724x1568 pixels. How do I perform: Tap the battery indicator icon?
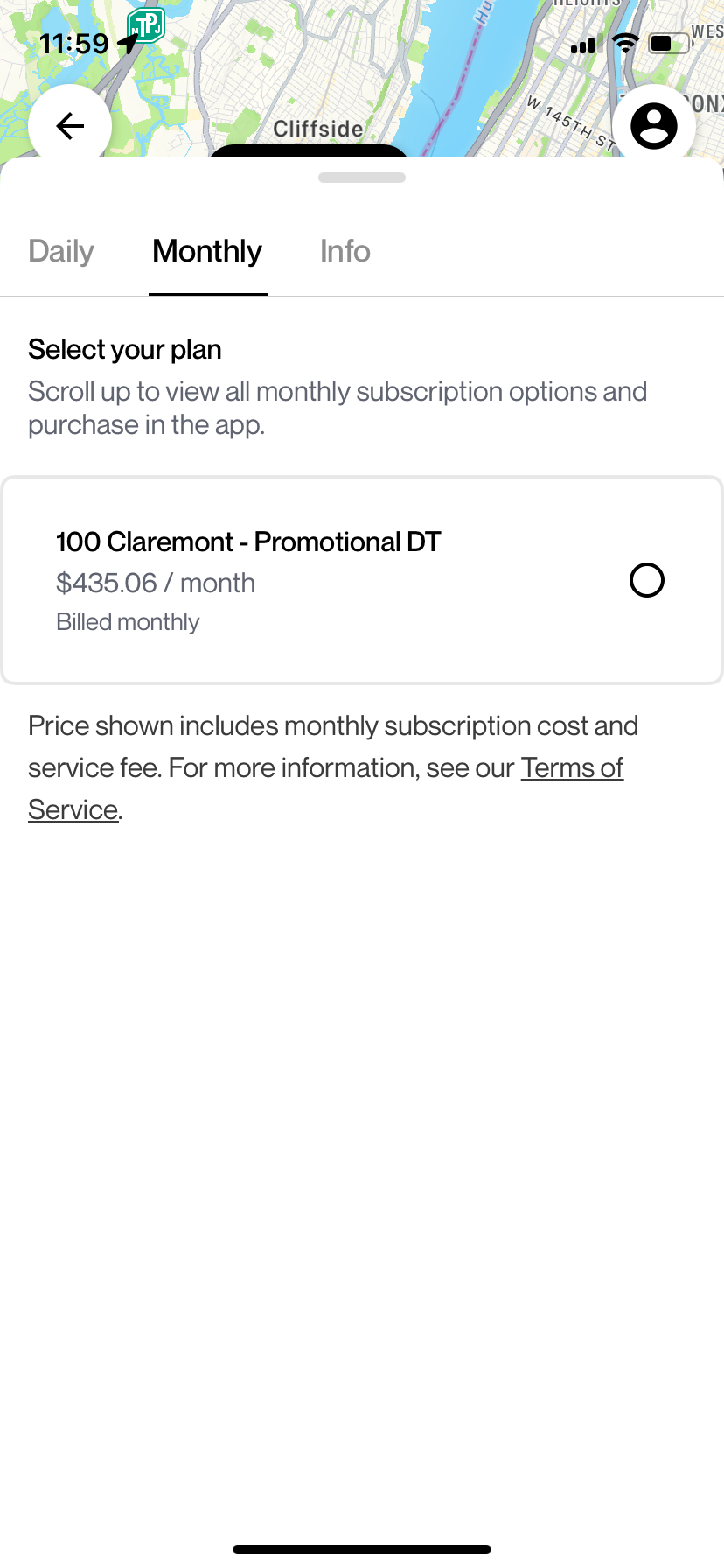669,43
